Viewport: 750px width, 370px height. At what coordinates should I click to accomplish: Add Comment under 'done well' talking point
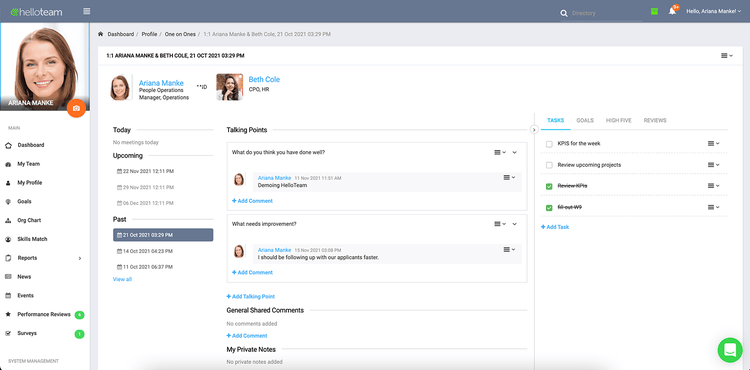(x=253, y=201)
